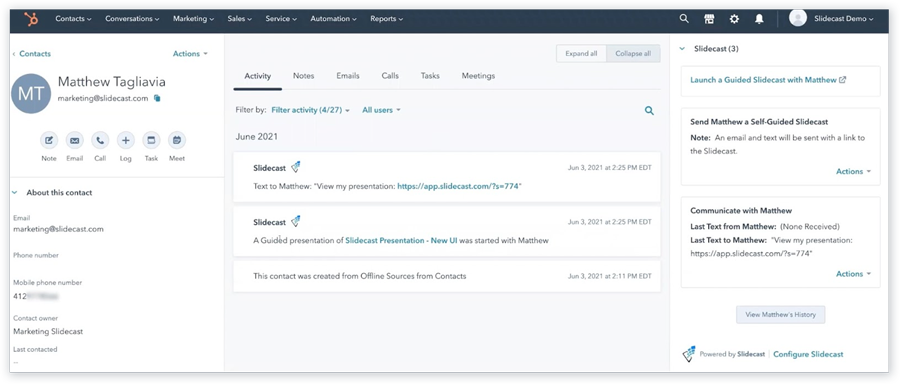900x384 pixels.
Task: Copy the contact email with copy icon
Action: click(157, 98)
